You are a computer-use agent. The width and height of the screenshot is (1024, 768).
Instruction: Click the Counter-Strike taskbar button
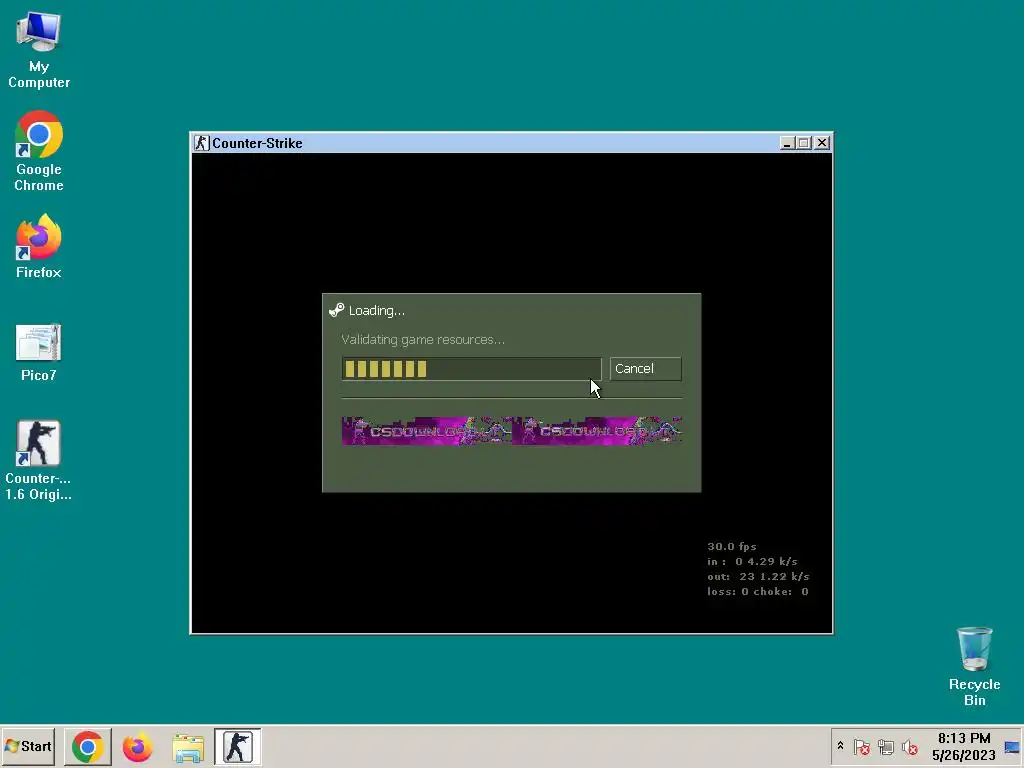(238, 746)
